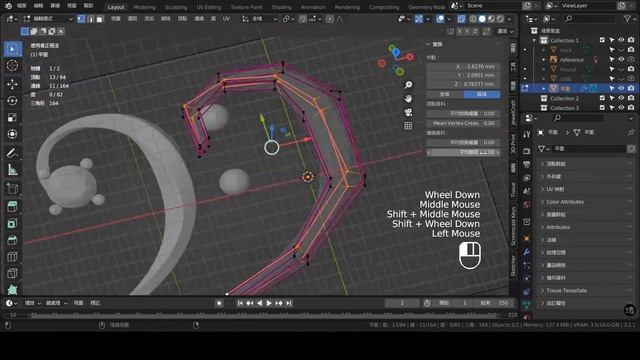Select the Select Box tool
The height and width of the screenshot is (360, 640).
[12, 49]
